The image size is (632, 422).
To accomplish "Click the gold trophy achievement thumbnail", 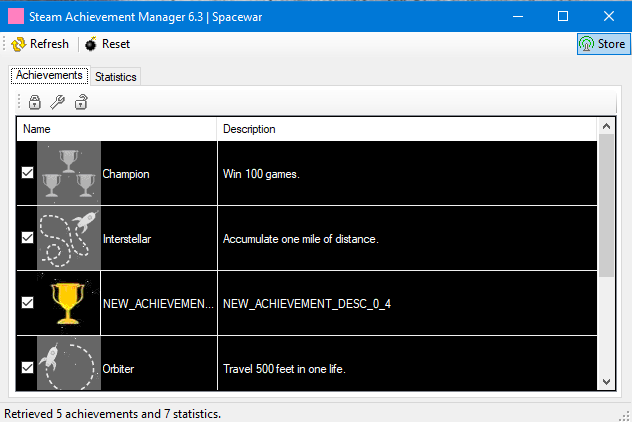I will pyautogui.click(x=69, y=303).
